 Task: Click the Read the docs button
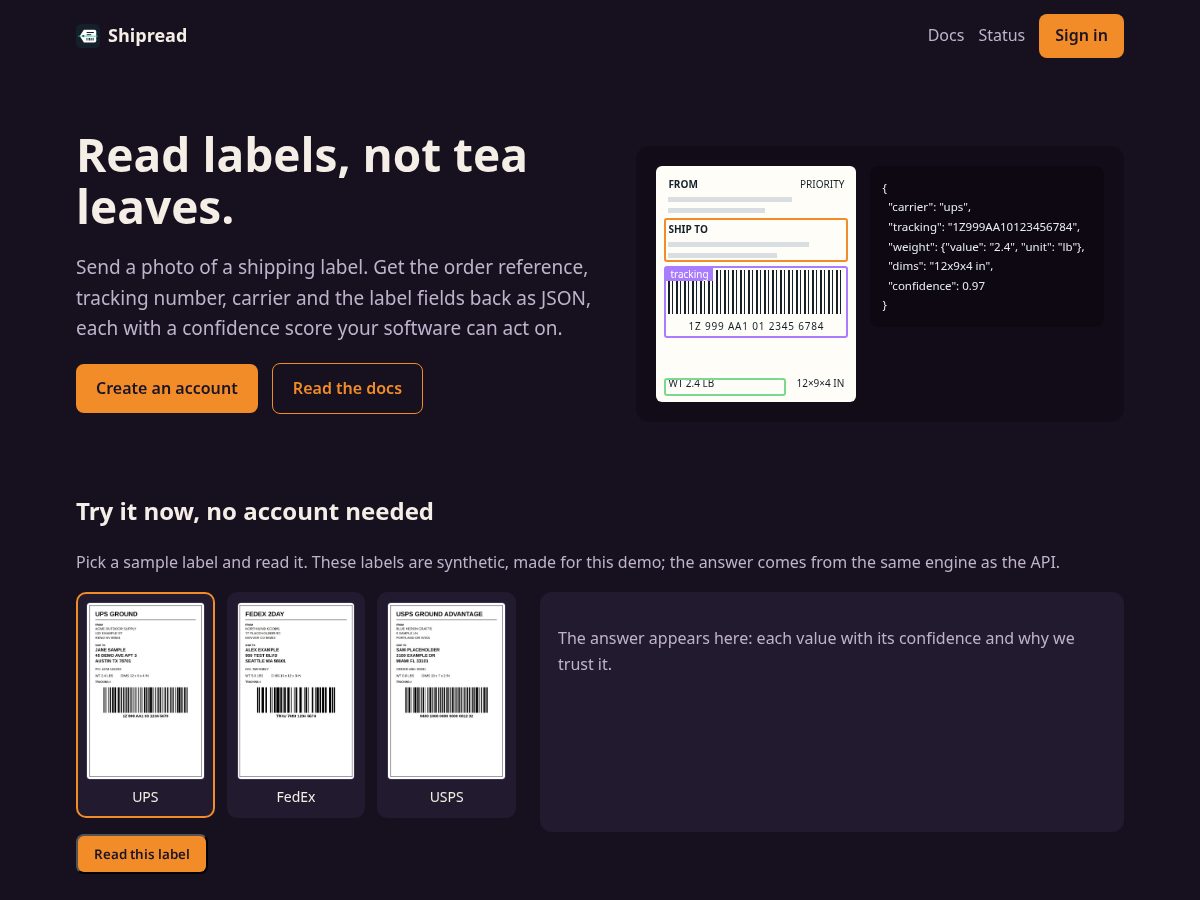pyautogui.click(x=347, y=388)
